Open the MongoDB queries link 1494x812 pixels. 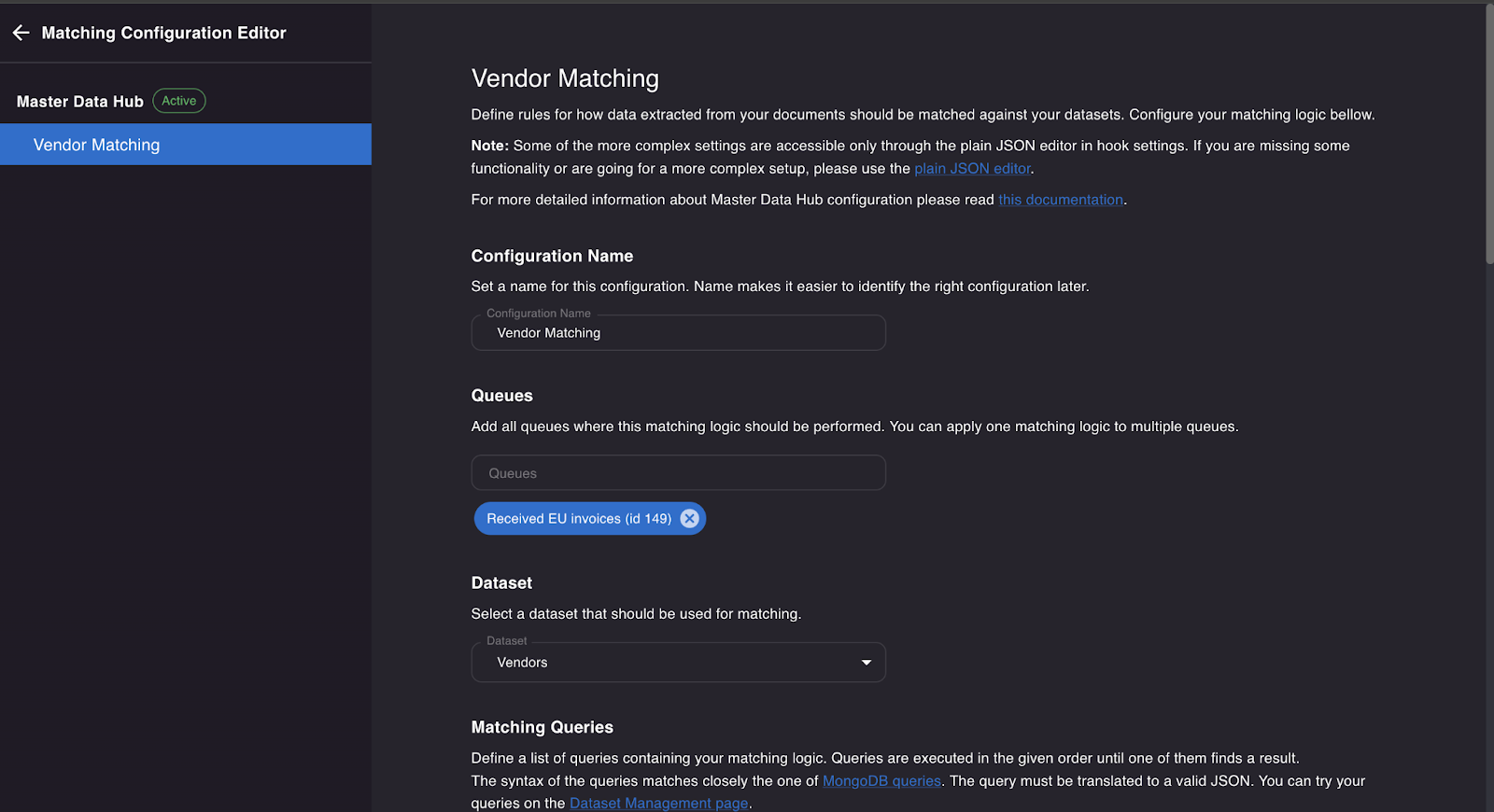[881, 781]
